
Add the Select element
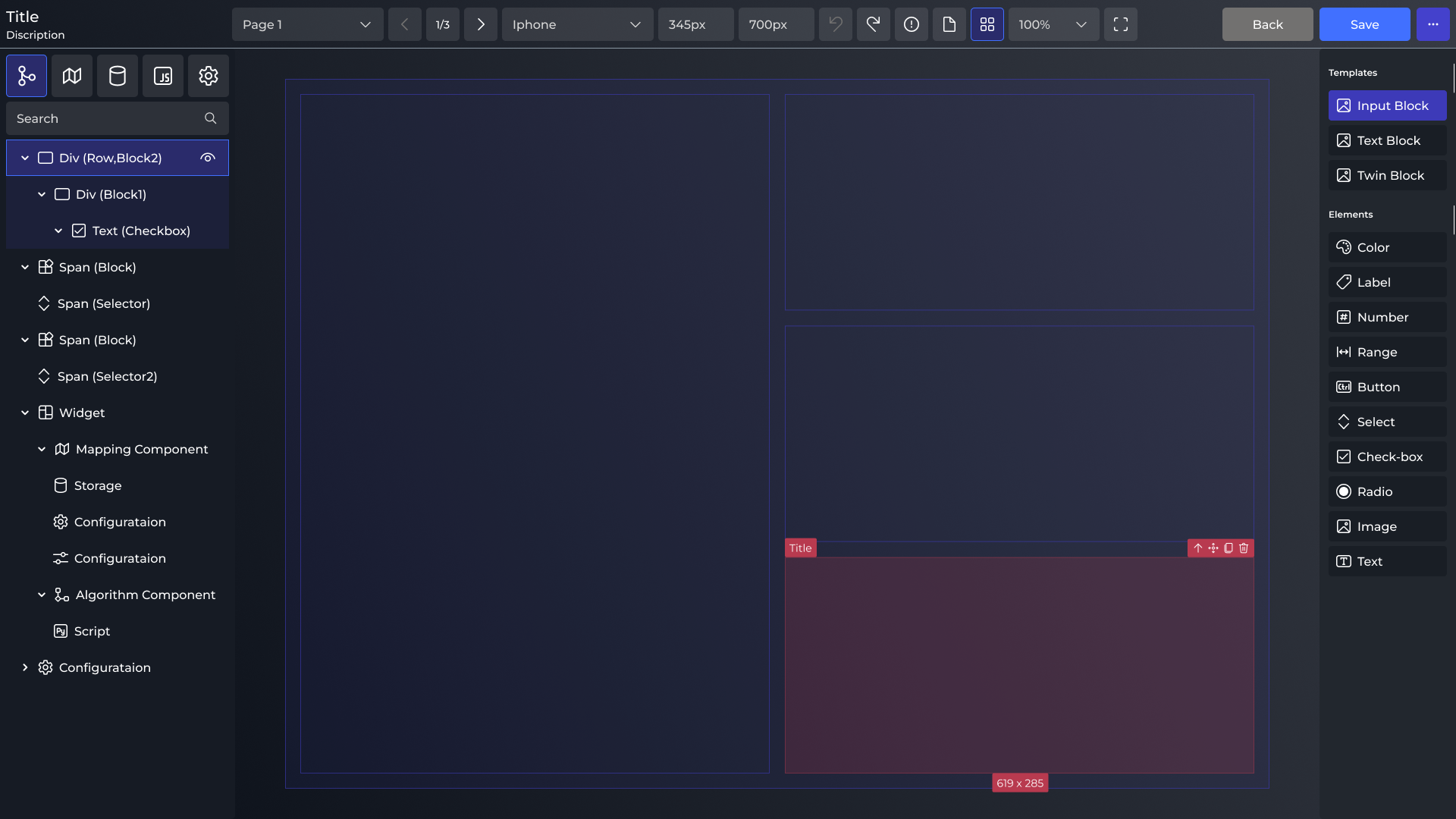click(1388, 422)
